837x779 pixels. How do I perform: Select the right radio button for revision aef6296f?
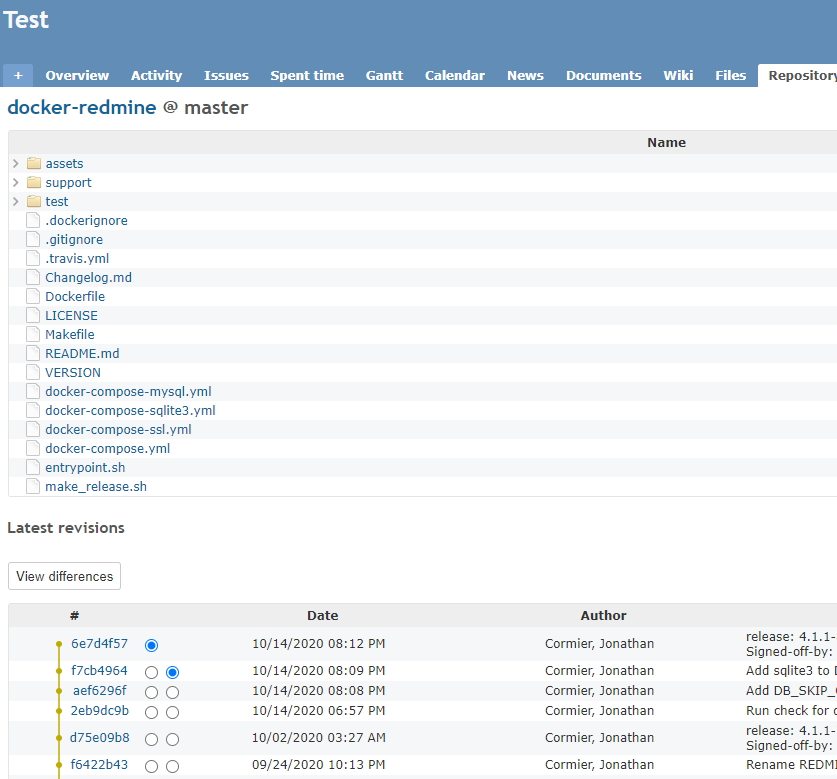[x=172, y=692]
